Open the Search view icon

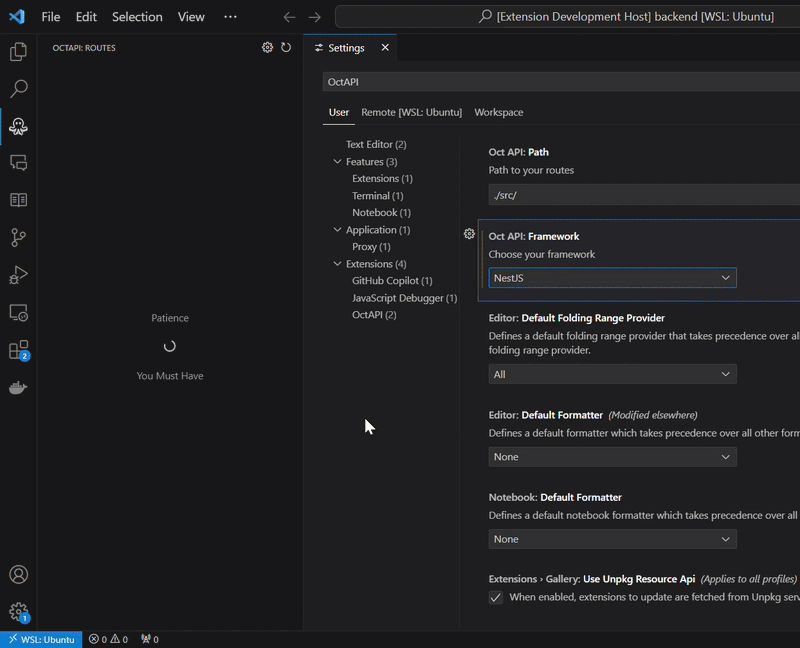tap(18, 89)
